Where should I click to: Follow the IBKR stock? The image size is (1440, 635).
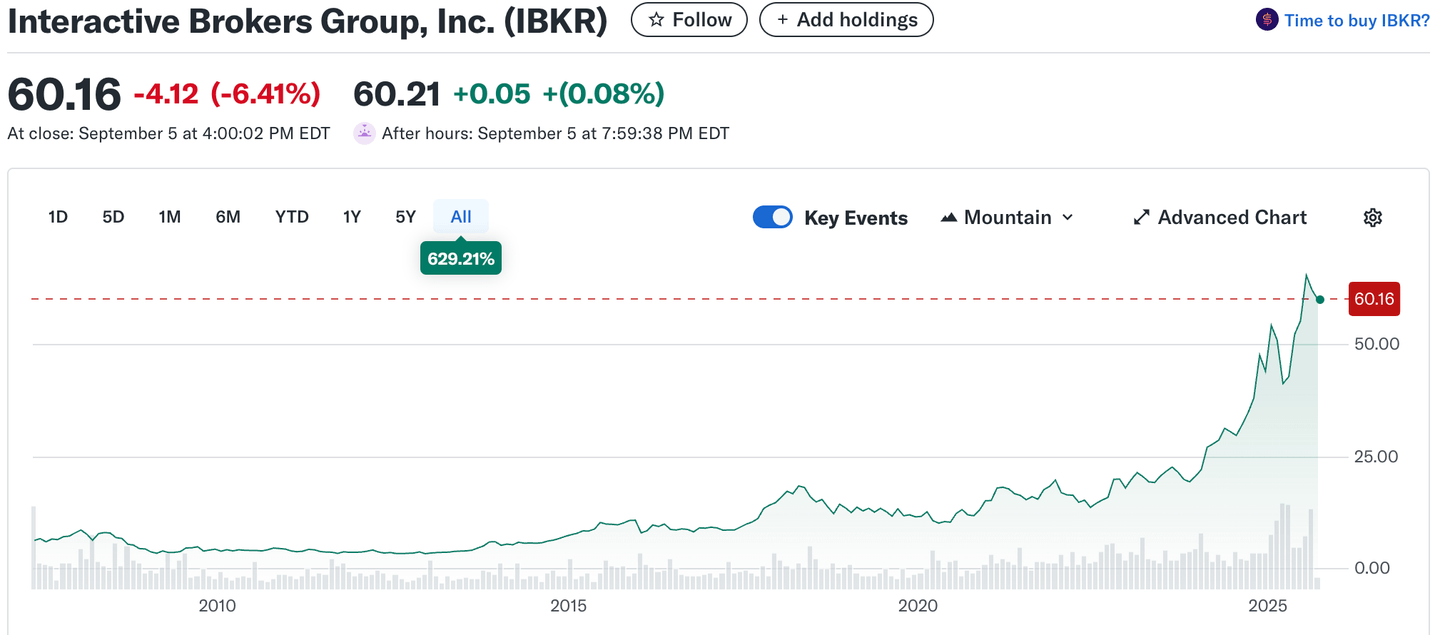tap(689, 20)
